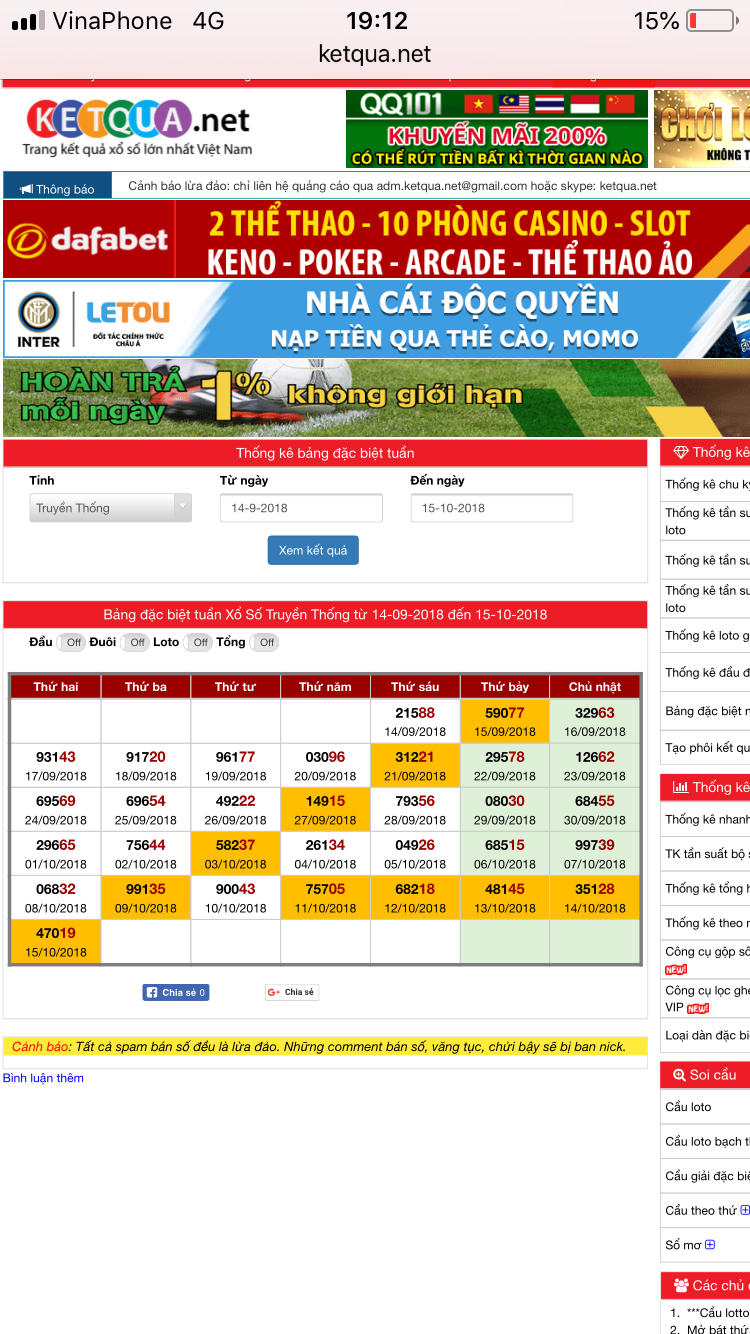Open the Tỉnh dropdown Truyền Thống
The height and width of the screenshot is (1334, 750).
(x=110, y=508)
